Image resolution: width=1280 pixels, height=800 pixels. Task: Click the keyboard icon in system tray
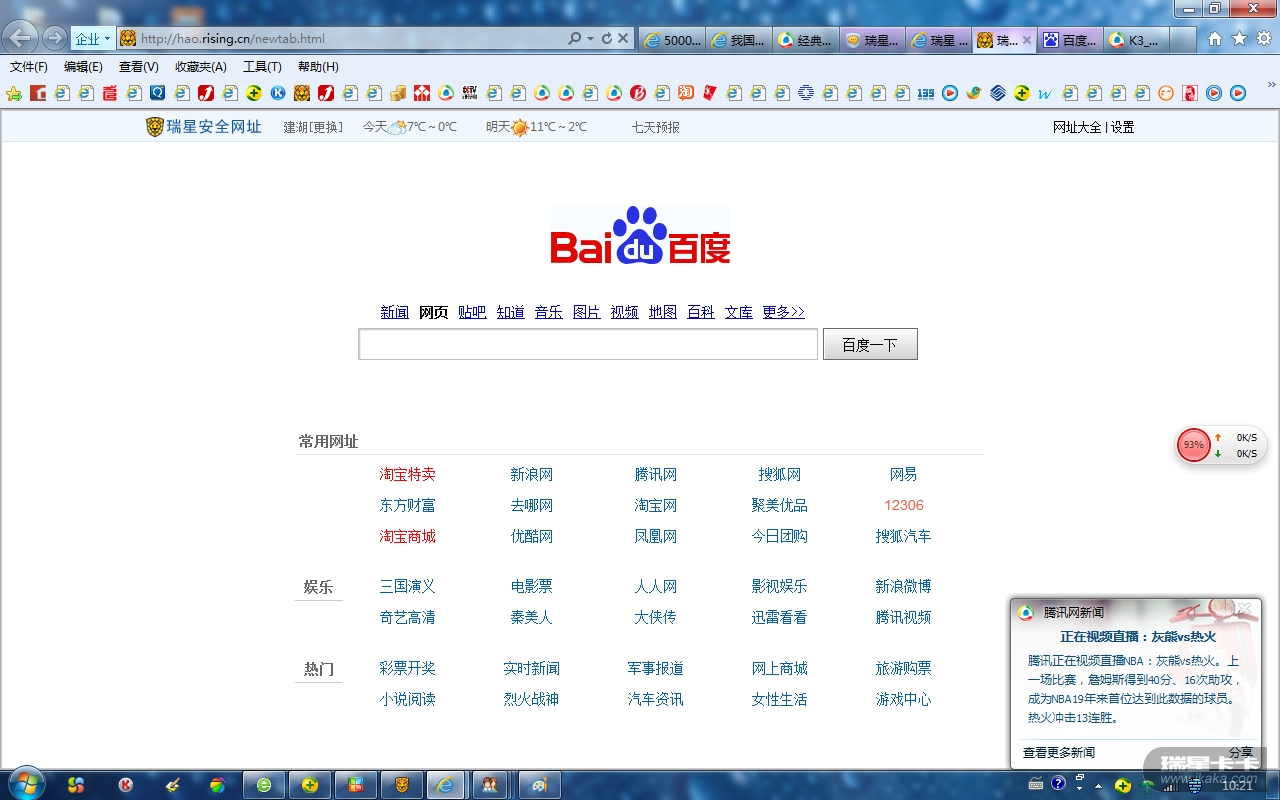point(1036,785)
